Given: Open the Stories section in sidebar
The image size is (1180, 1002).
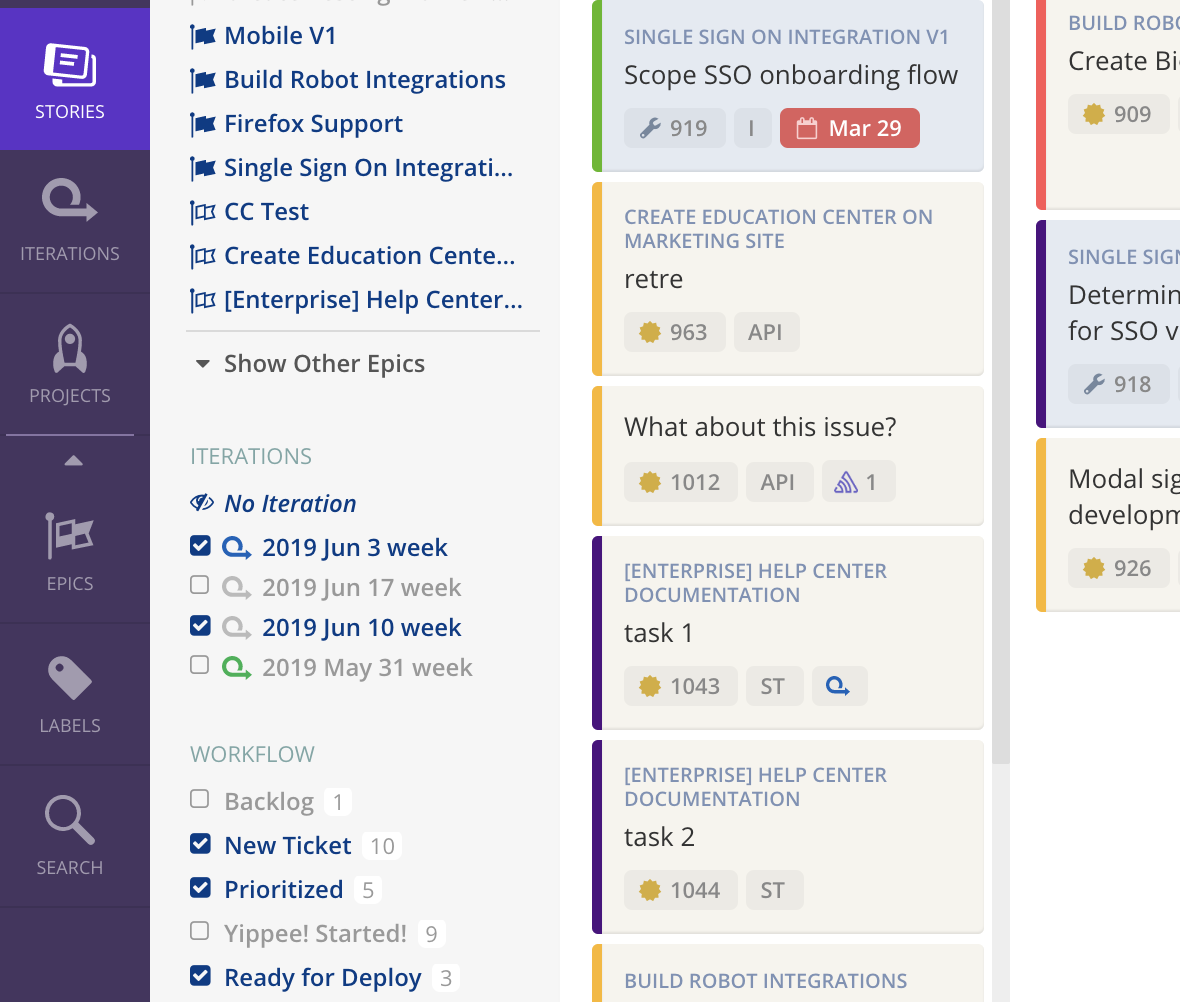Looking at the screenshot, I should click(x=70, y=79).
